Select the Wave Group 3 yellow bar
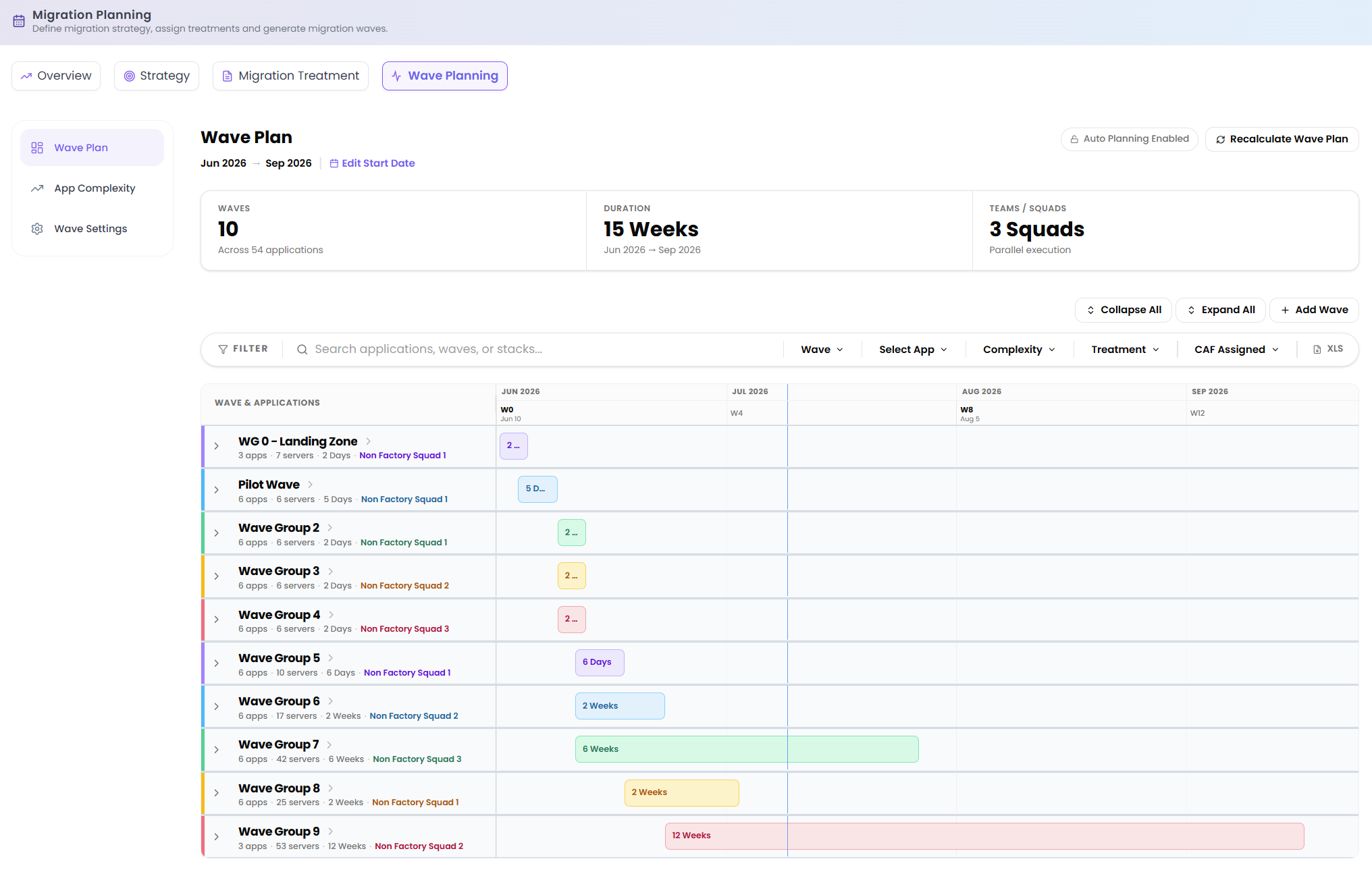This screenshot has height=870, width=1372. click(572, 576)
